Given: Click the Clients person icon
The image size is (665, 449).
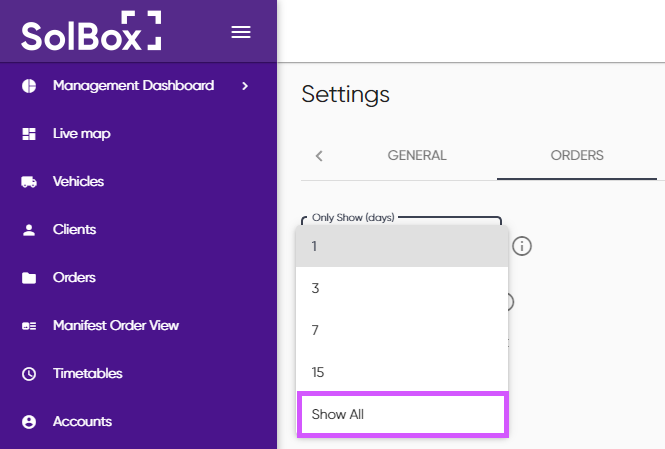Looking at the screenshot, I should (29, 230).
